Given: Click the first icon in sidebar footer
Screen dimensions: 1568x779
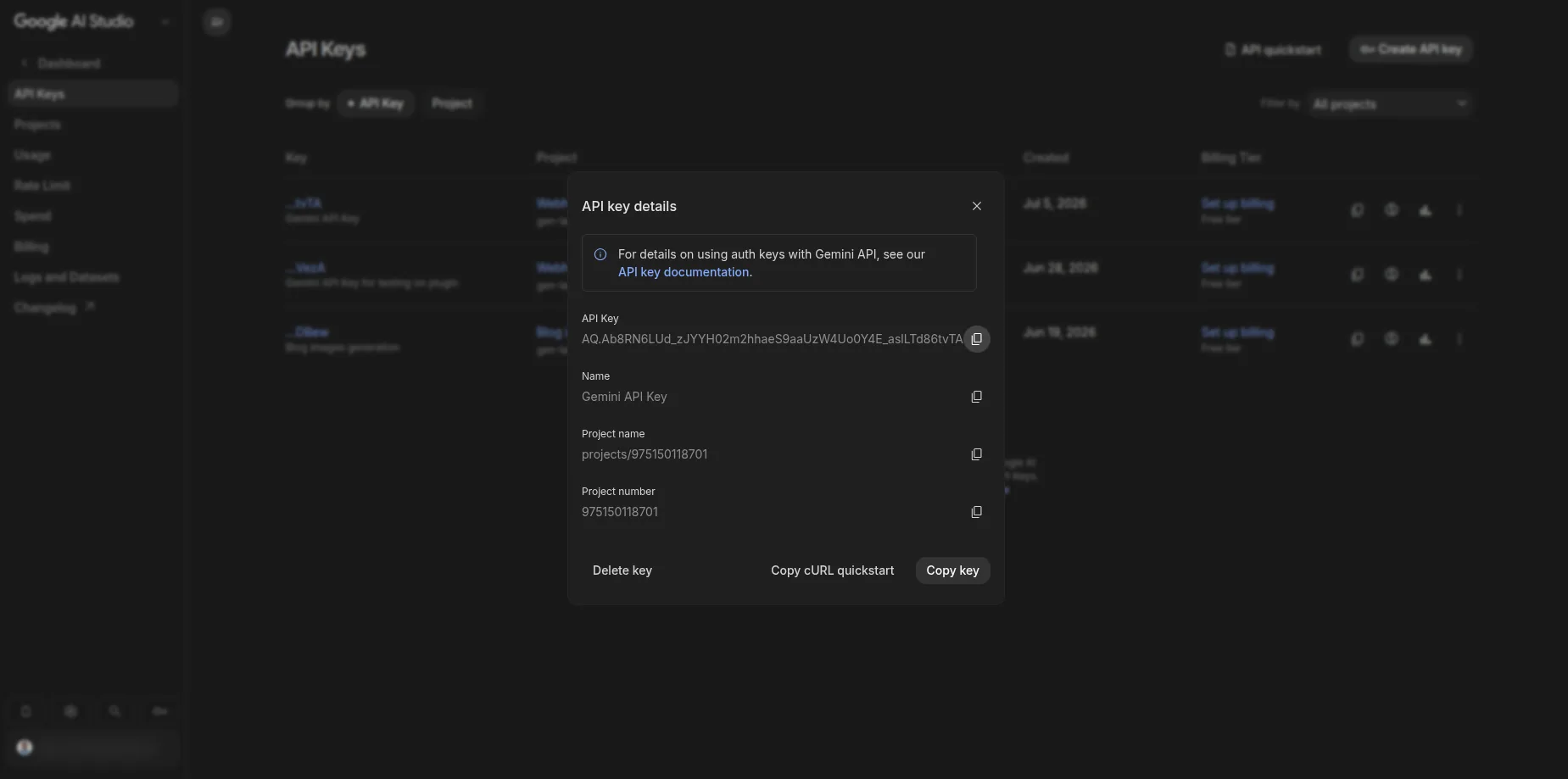Looking at the screenshot, I should [x=25, y=711].
